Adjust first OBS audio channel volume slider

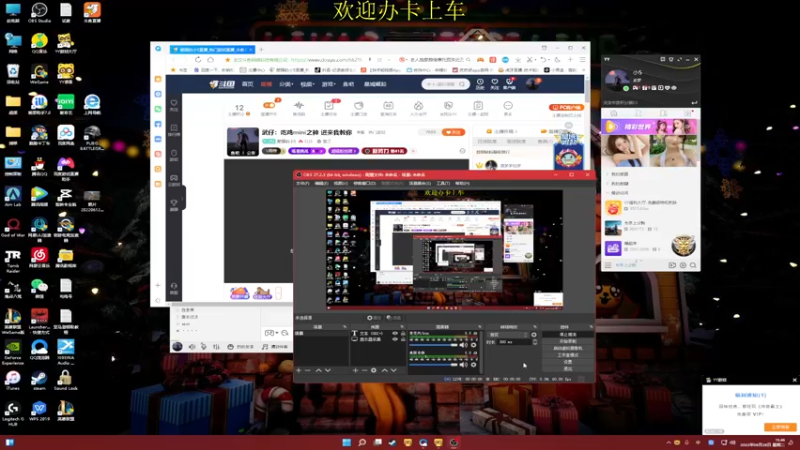click(x=434, y=345)
